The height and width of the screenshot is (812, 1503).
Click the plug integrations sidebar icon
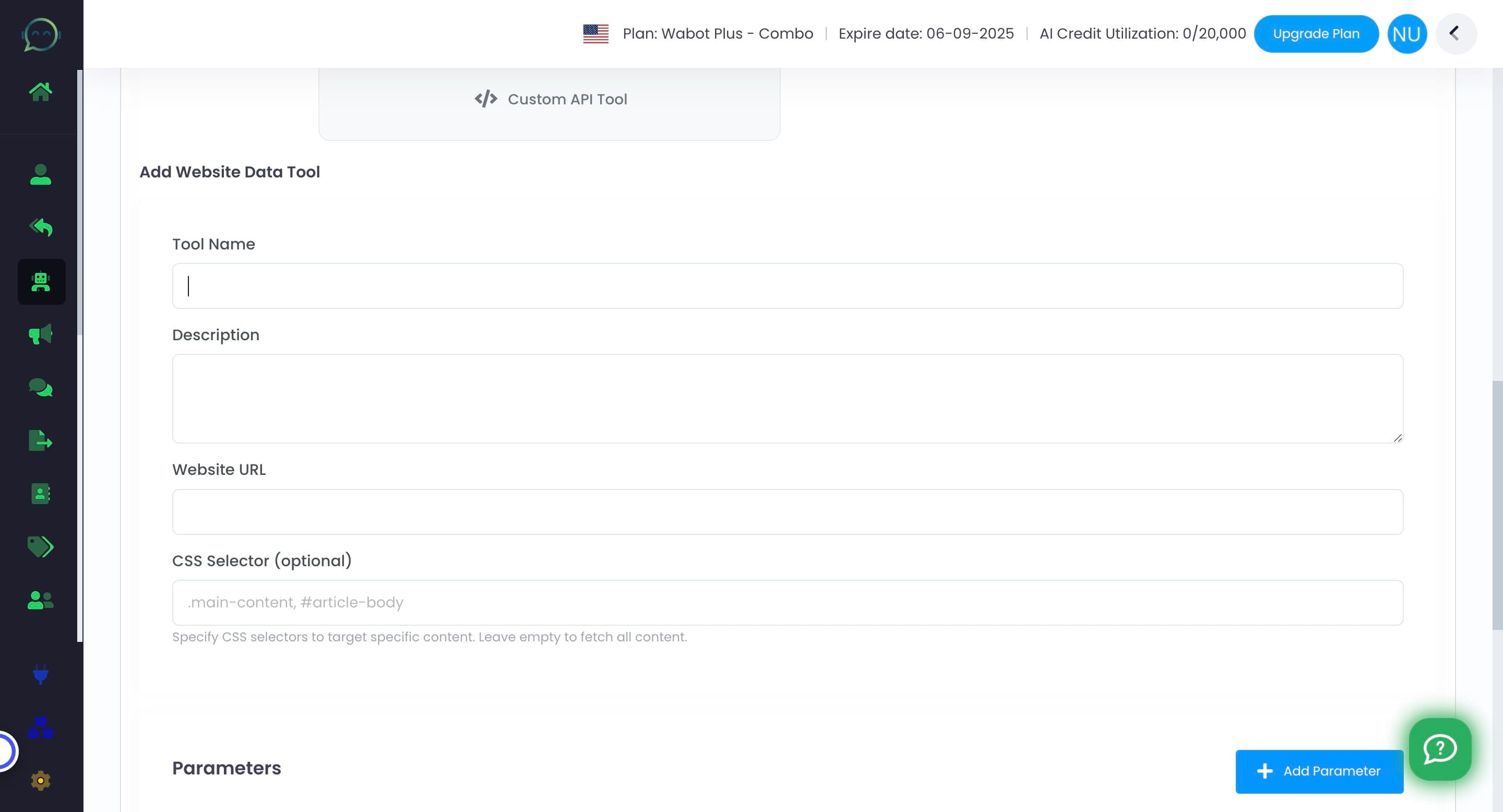click(x=40, y=674)
